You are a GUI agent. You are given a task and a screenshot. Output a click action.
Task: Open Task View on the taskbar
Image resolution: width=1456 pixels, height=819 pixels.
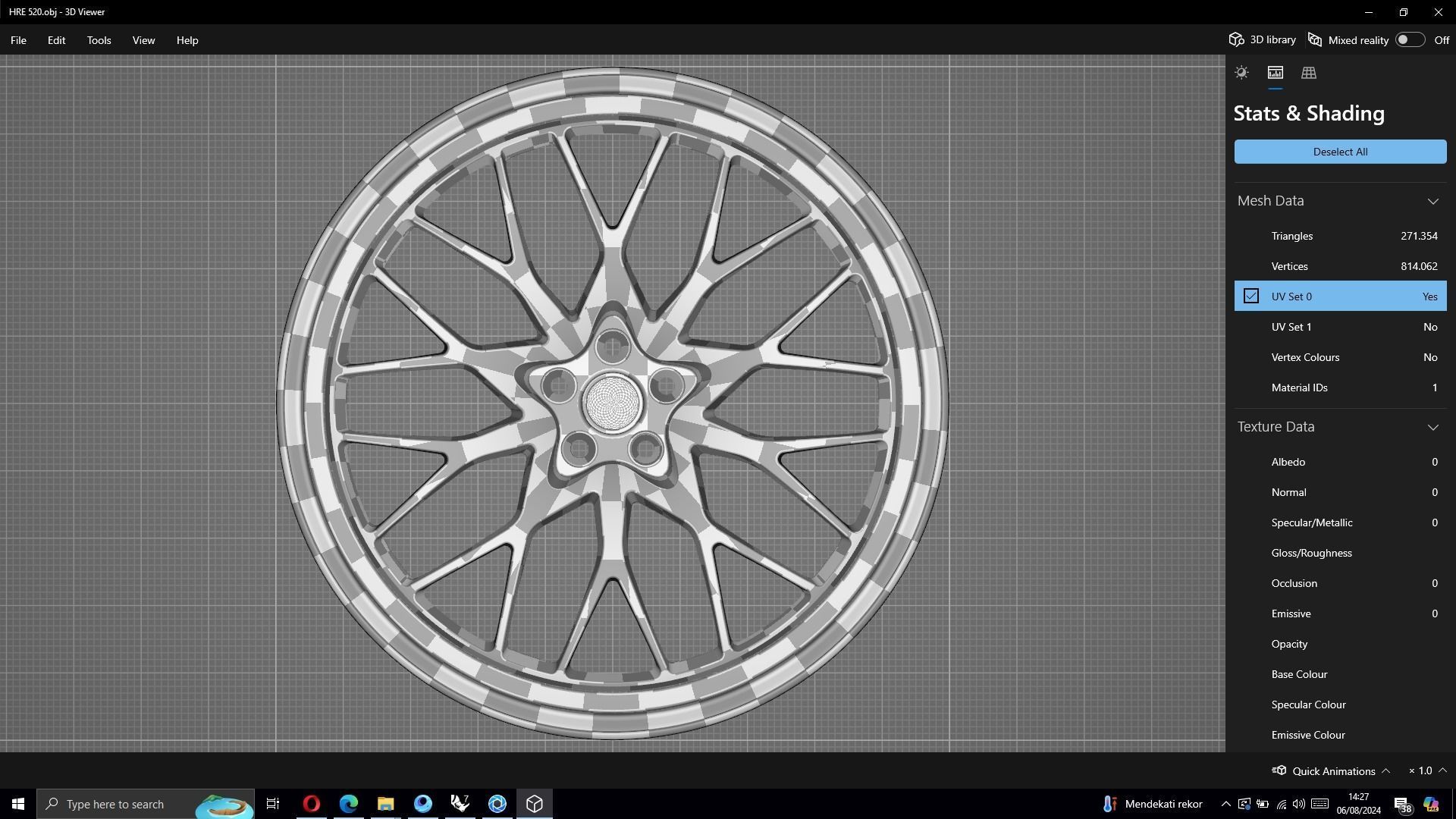273,804
